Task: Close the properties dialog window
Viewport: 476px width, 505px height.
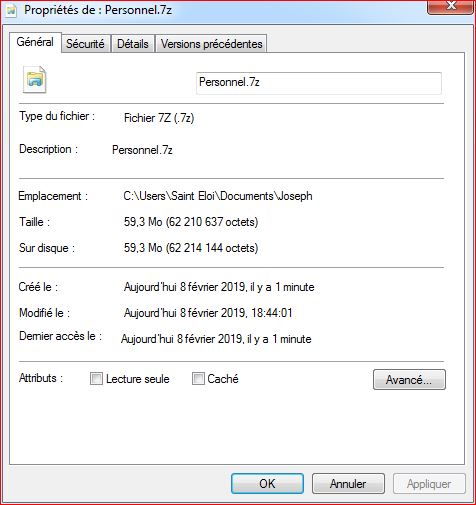Action: tap(451, 6)
